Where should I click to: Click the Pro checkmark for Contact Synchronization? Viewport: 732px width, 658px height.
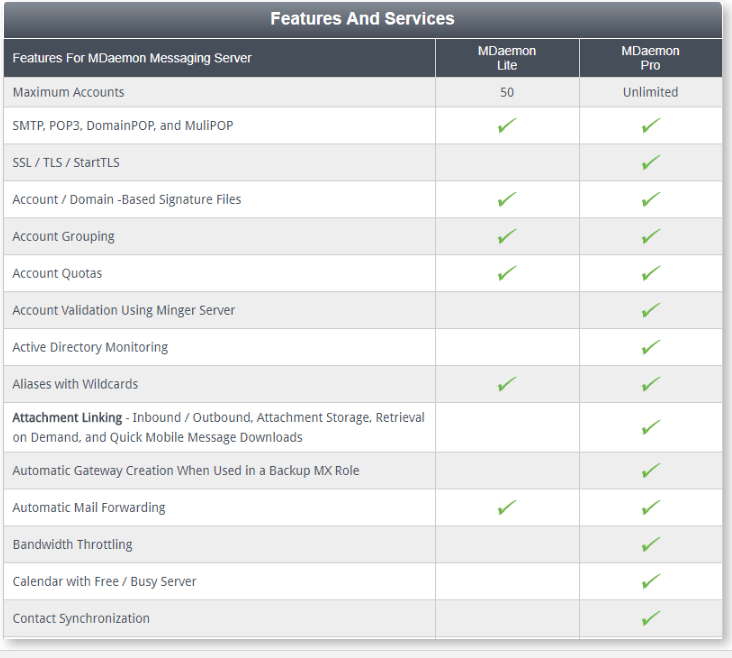(651, 618)
